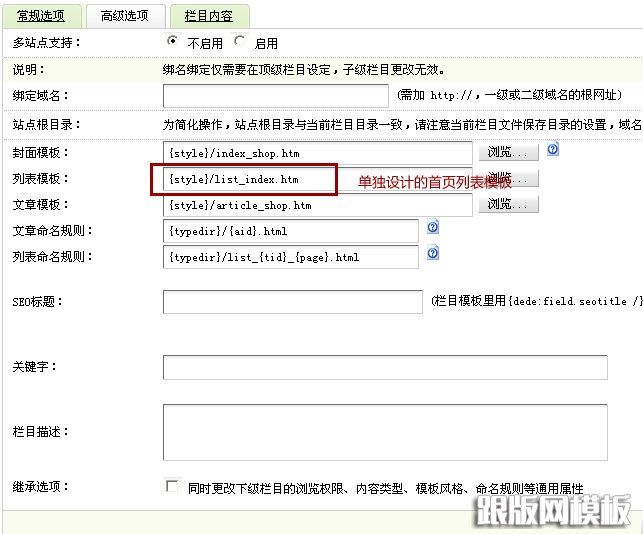Viewport: 643px width, 534px height.
Task: Browse for the 列表模板 file
Action: [508, 178]
